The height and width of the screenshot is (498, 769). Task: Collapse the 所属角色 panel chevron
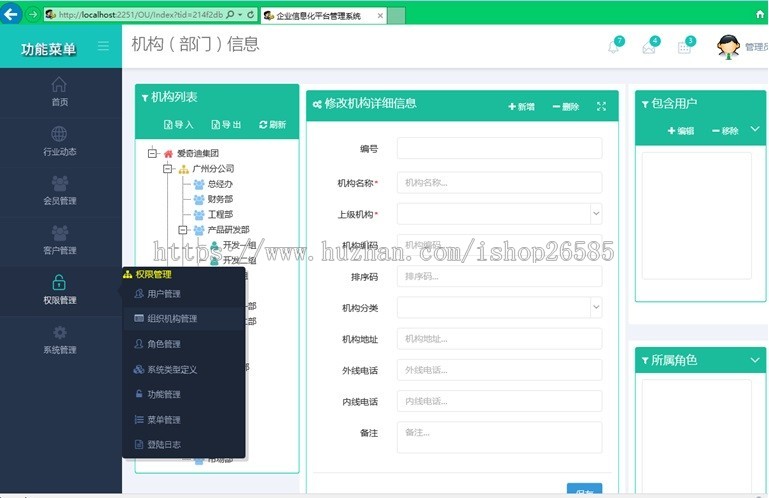(x=755, y=360)
